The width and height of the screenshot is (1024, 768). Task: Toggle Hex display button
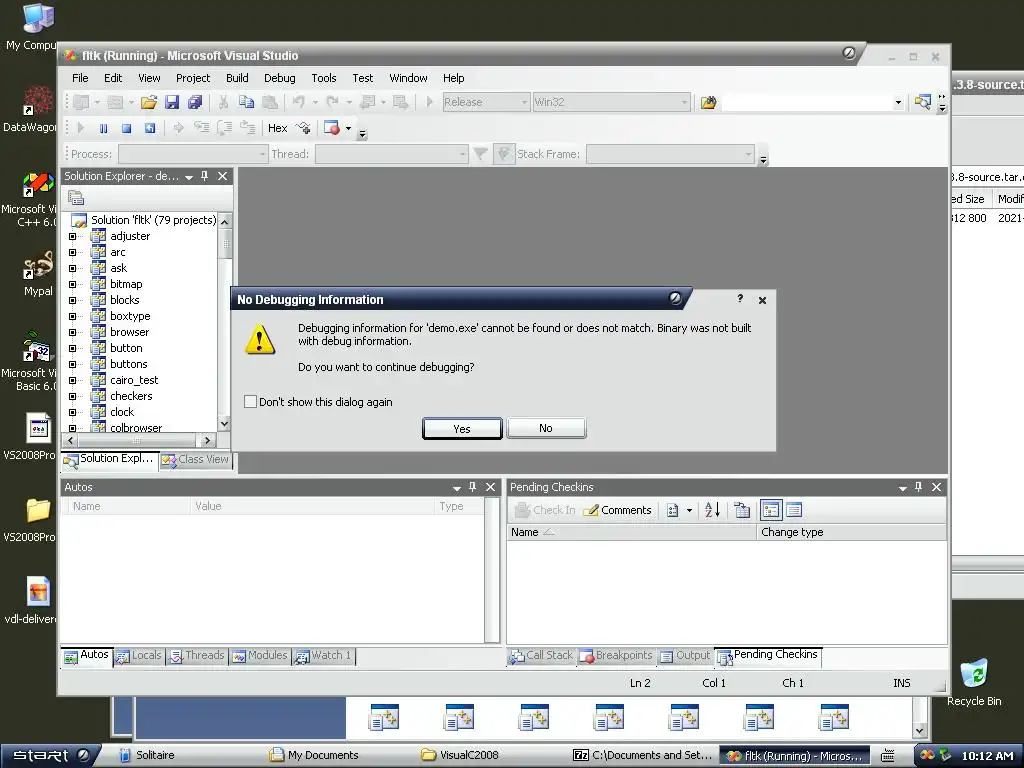point(278,128)
